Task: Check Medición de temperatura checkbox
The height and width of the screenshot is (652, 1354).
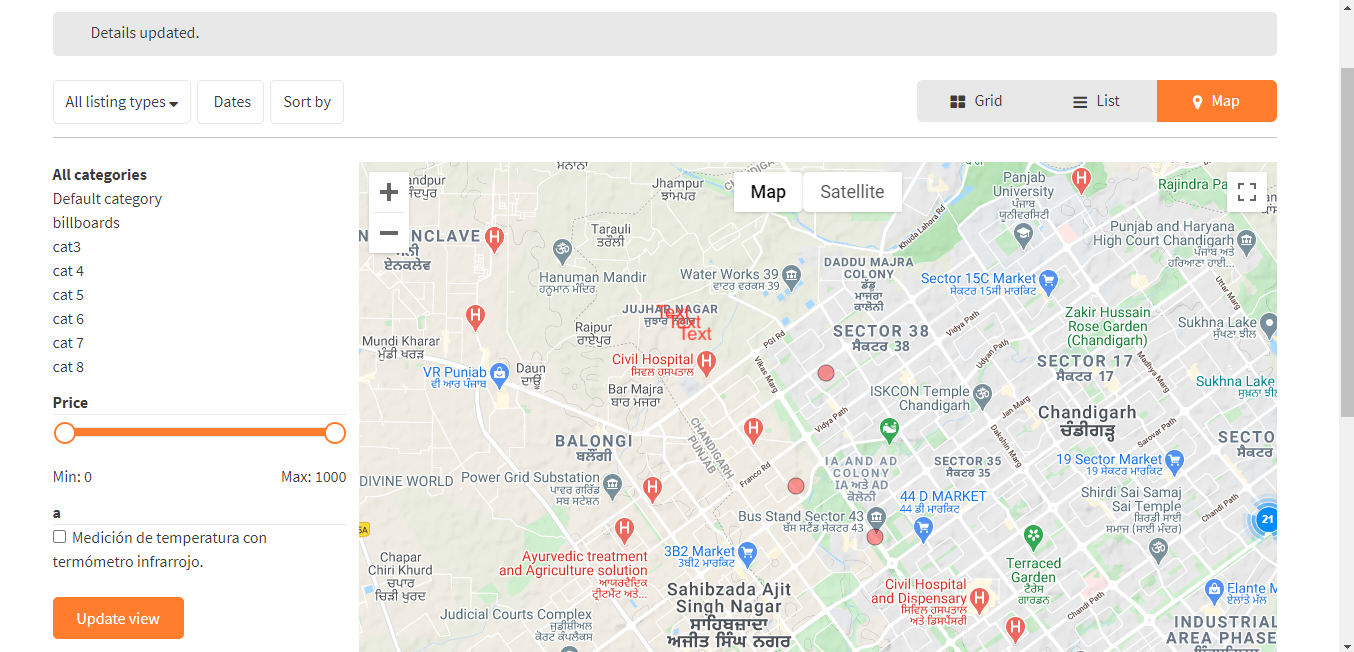Action: click(x=60, y=537)
